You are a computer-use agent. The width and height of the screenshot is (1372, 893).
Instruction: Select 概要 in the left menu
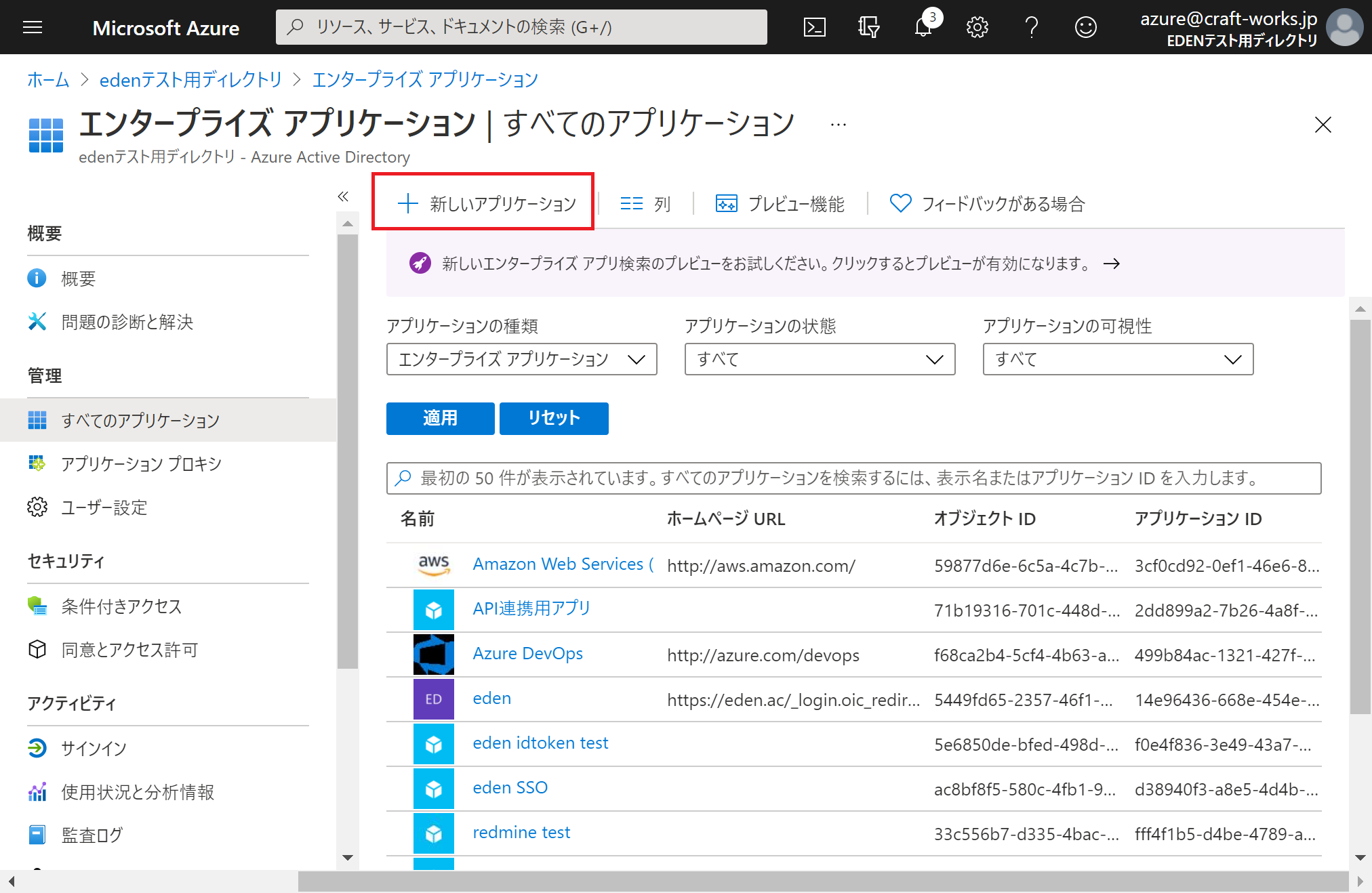(x=167, y=278)
